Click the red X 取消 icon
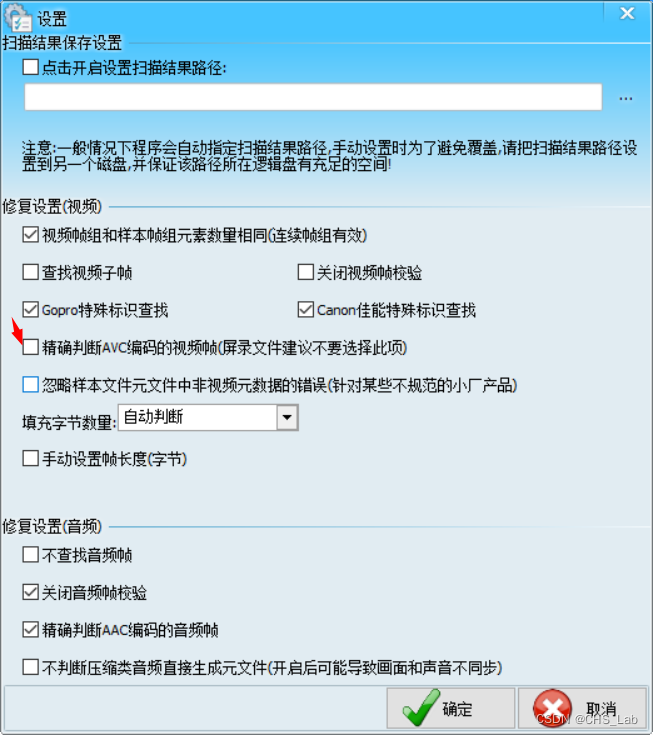This screenshot has height=735, width=653. coord(552,708)
